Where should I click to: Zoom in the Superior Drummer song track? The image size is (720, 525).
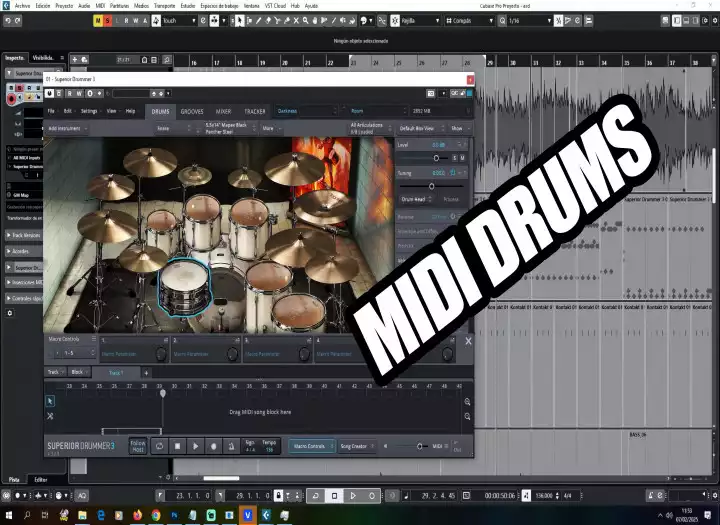point(467,402)
